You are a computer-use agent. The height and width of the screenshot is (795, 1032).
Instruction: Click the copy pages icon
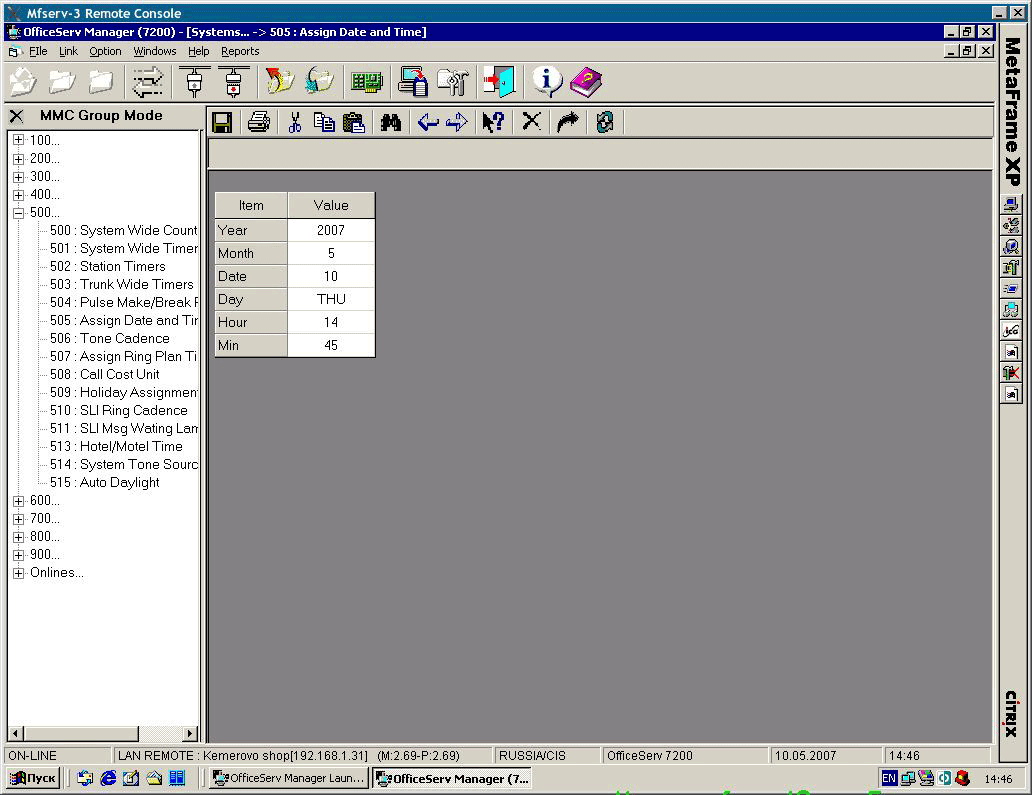324,122
